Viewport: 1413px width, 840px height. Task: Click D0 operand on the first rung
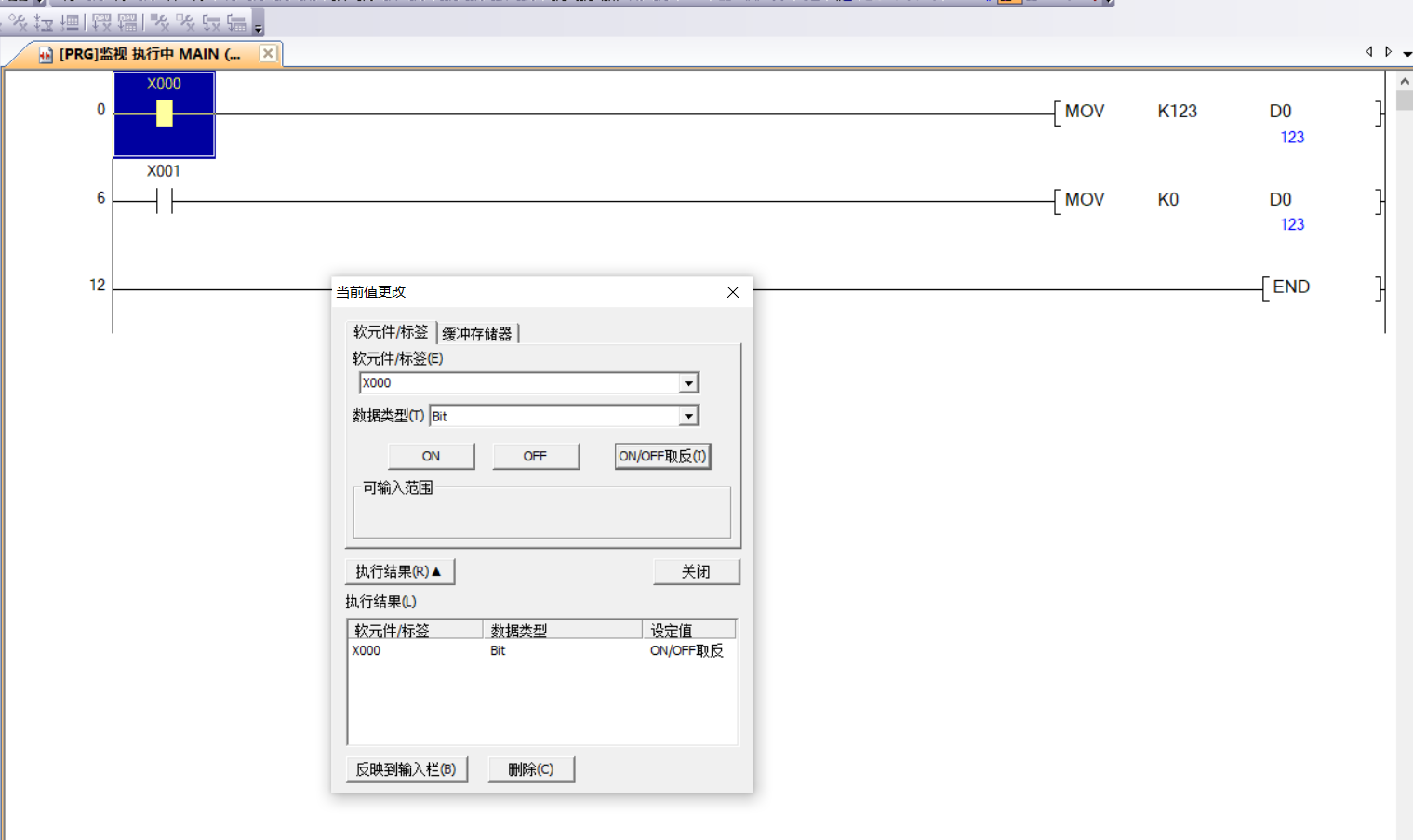(1281, 112)
